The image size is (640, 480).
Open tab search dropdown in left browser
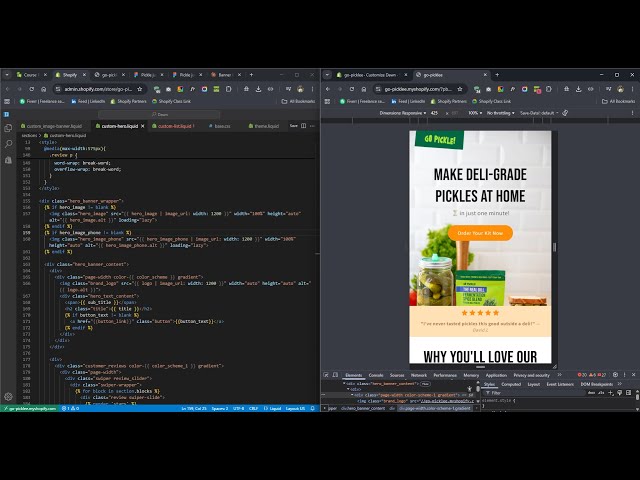point(7,75)
